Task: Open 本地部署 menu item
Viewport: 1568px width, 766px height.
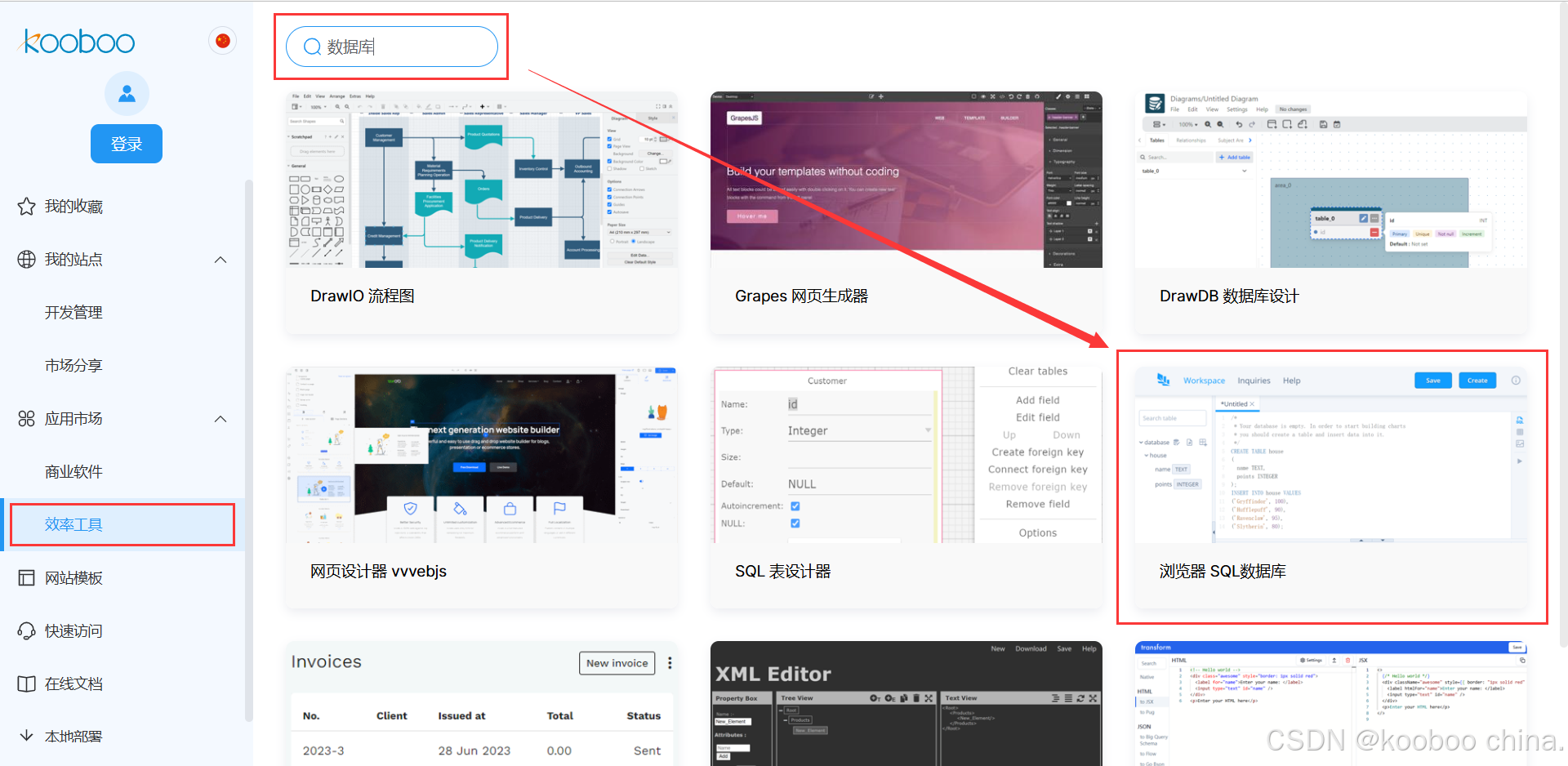Action: pos(73,737)
